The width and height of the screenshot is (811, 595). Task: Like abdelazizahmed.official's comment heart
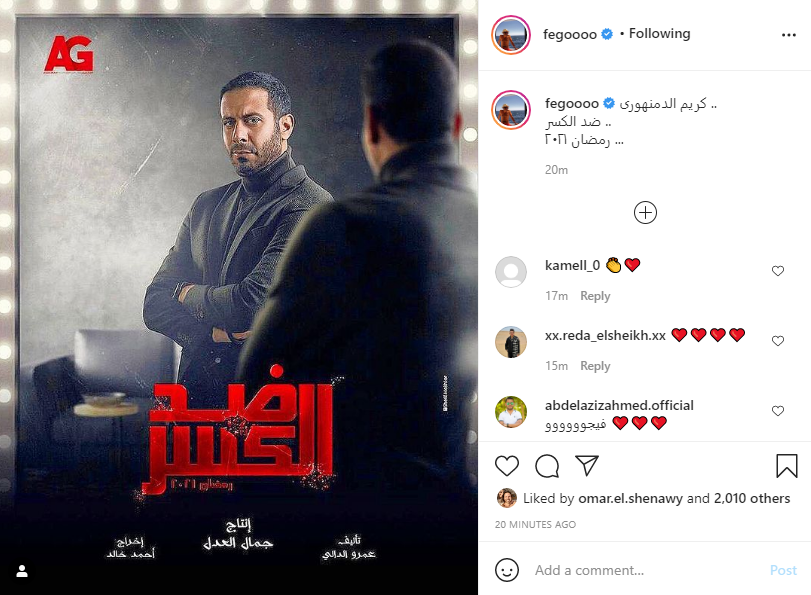click(778, 410)
